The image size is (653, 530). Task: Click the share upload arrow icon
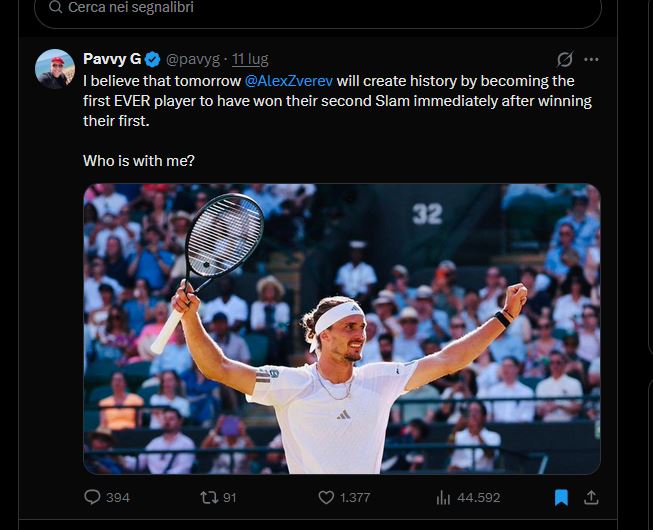coord(591,497)
